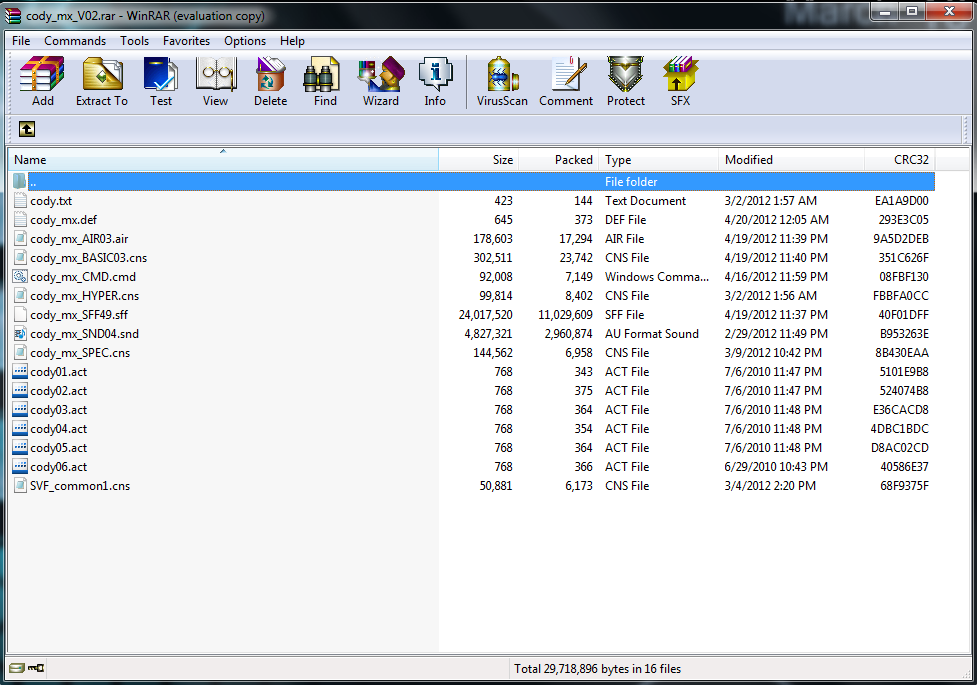Click the View toolbar icon
The width and height of the screenshot is (977, 685).
(216, 81)
